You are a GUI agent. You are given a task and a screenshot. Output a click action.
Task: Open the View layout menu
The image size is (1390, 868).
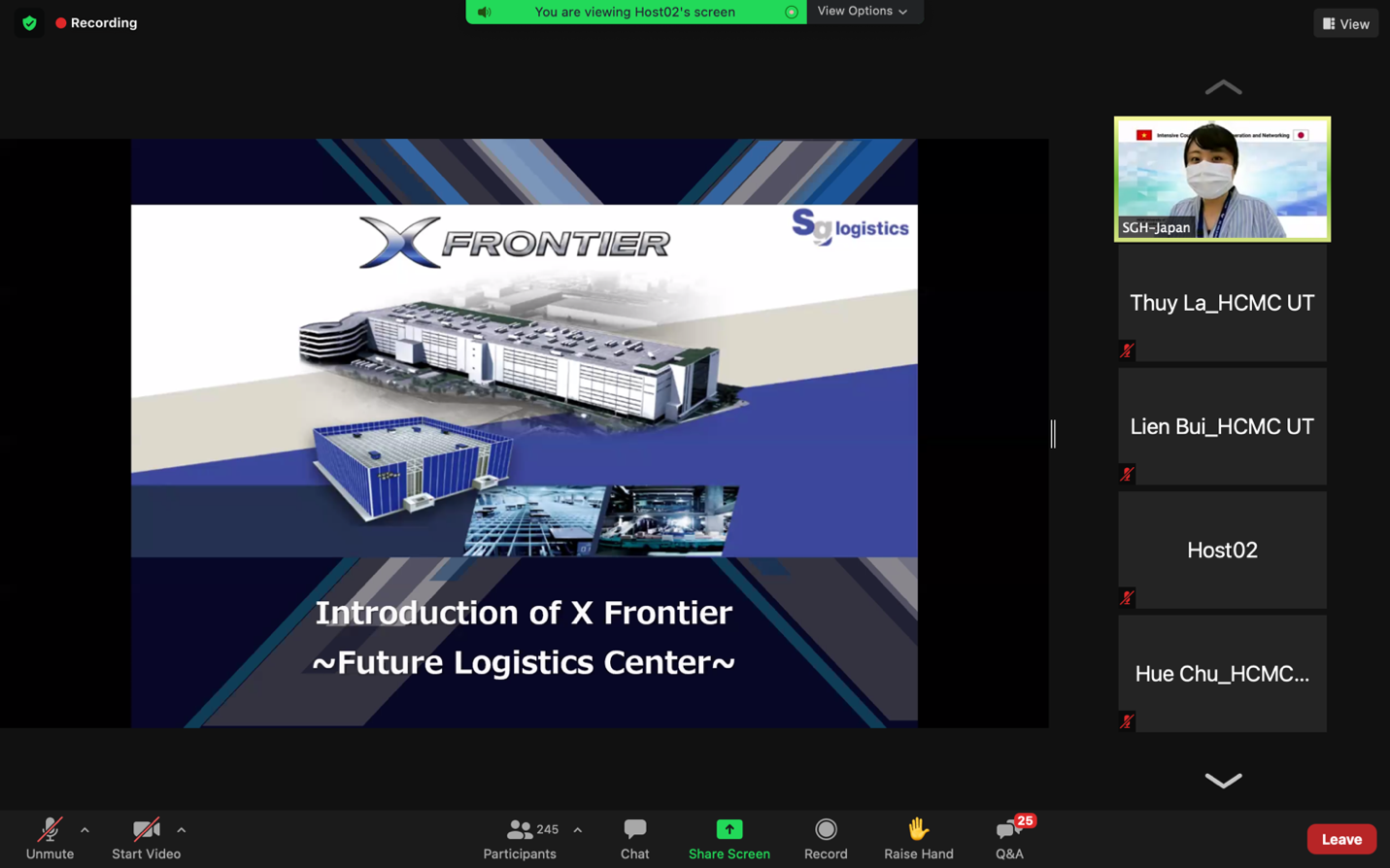pyautogui.click(x=1345, y=23)
